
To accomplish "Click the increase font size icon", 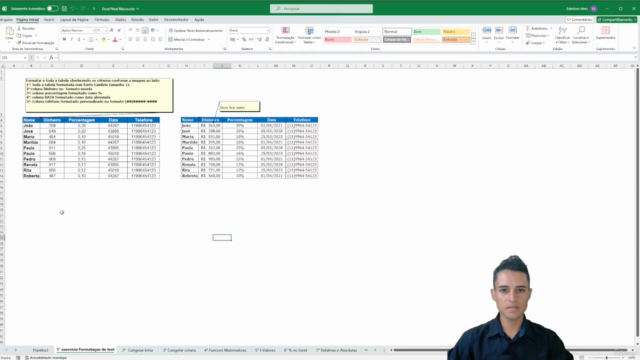I will (x=112, y=31).
